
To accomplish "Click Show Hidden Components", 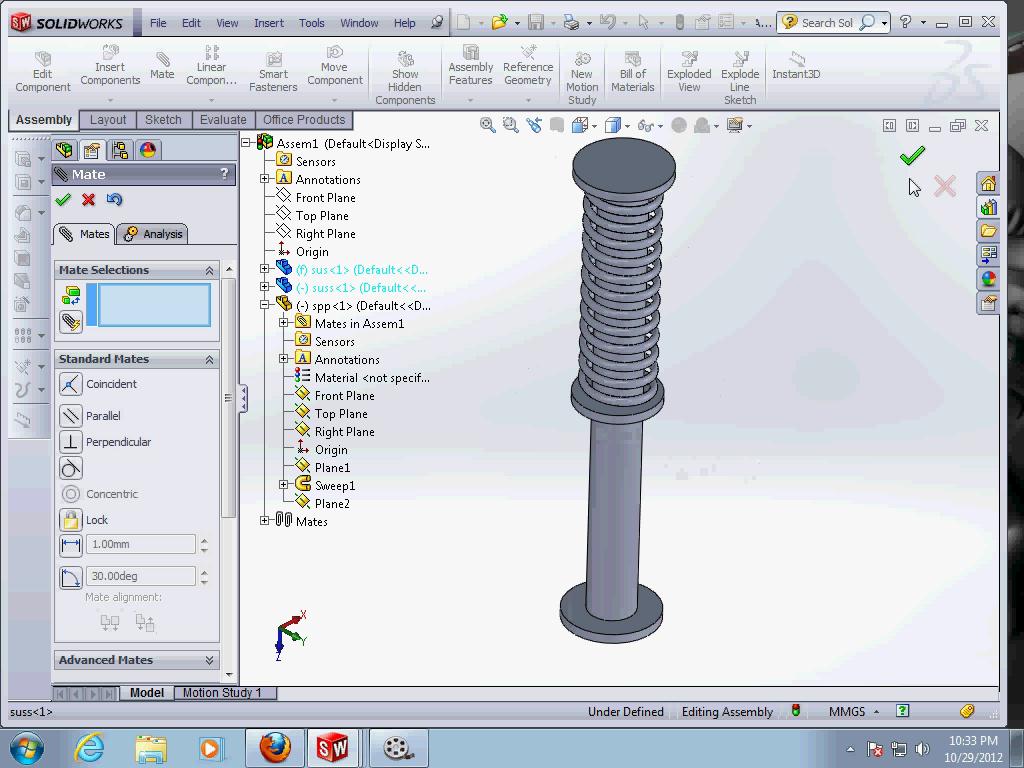I will point(405,78).
